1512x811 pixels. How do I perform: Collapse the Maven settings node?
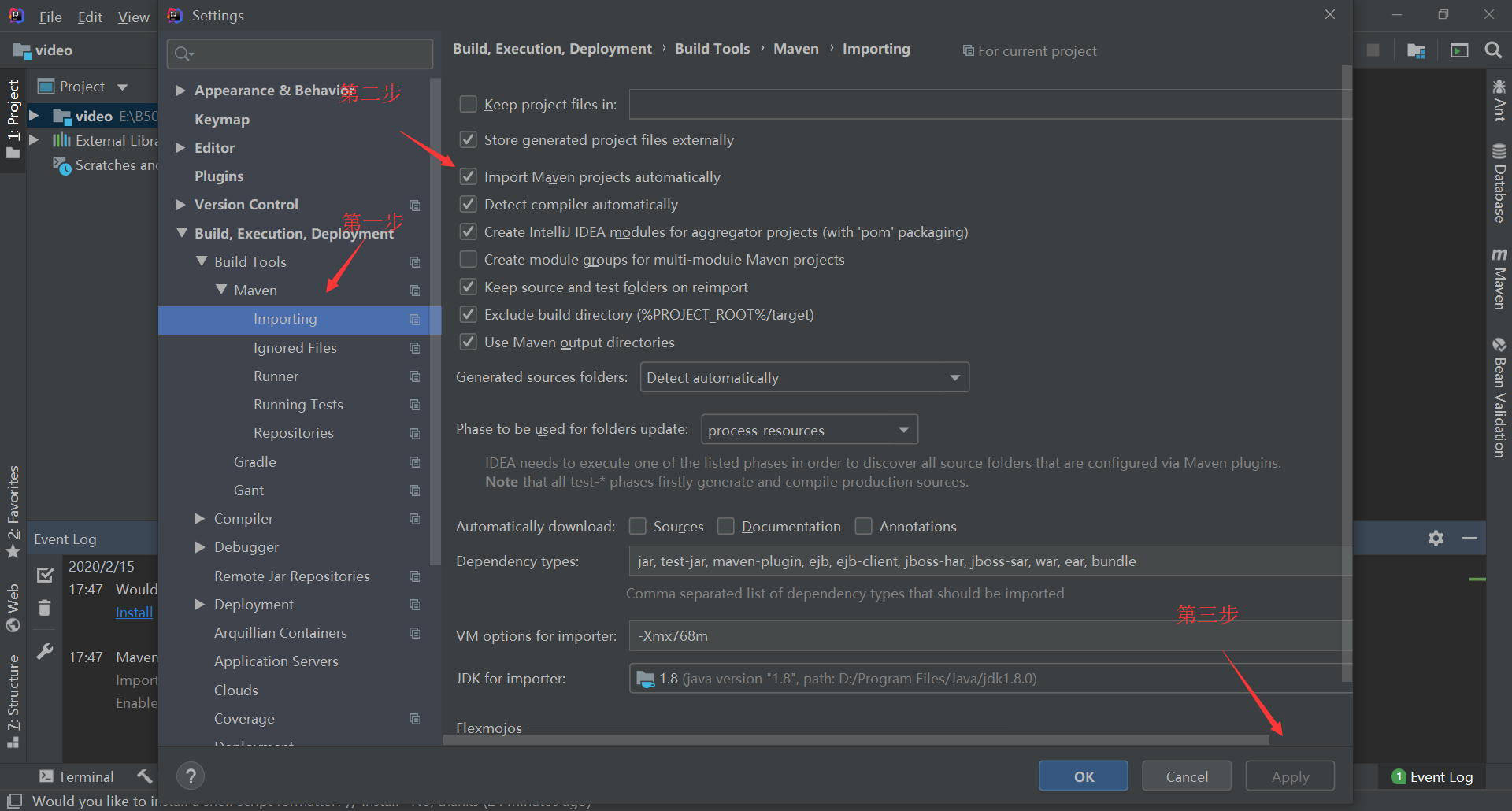point(220,290)
